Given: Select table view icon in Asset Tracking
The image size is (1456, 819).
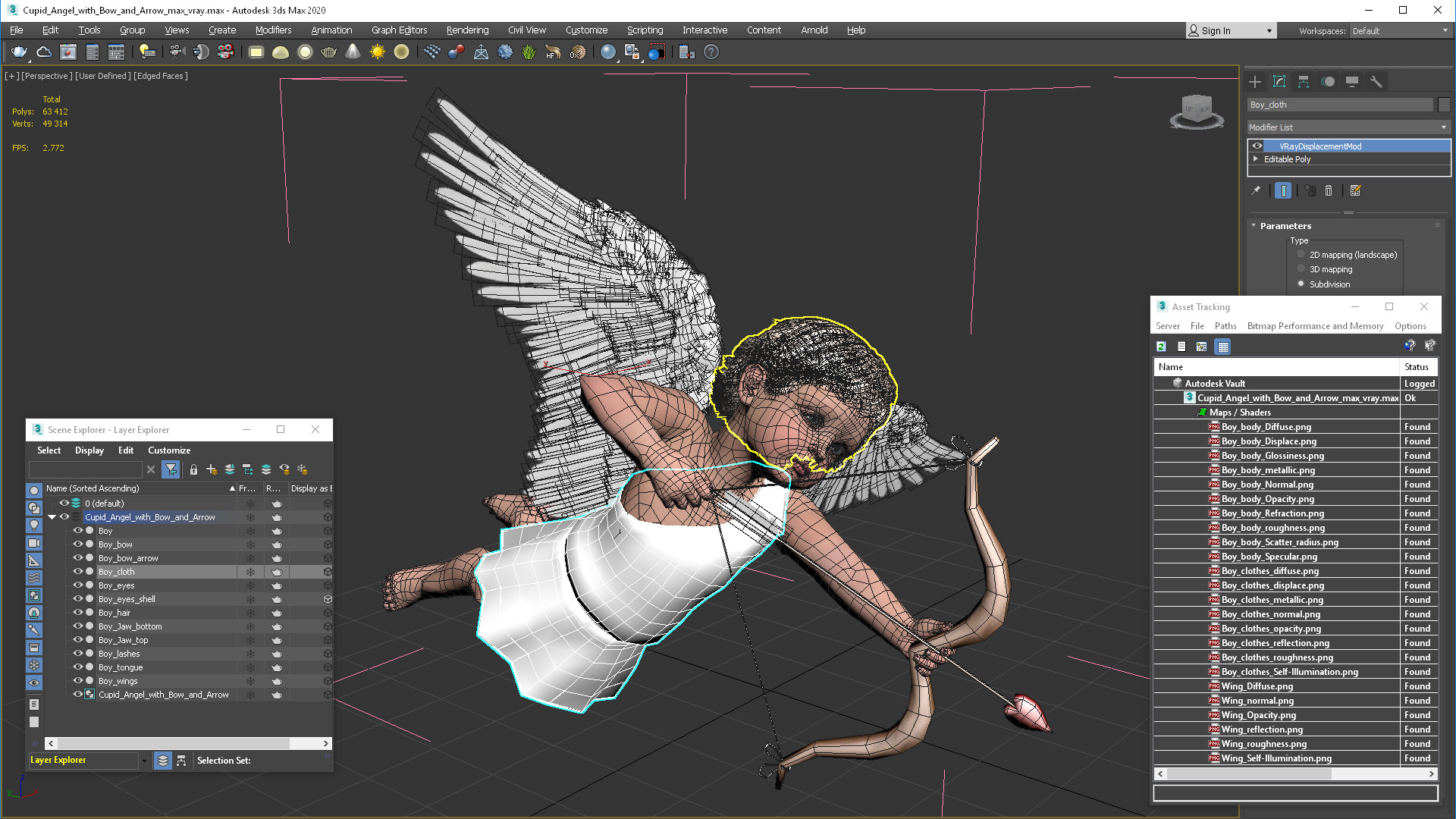Looking at the screenshot, I should tap(1223, 347).
